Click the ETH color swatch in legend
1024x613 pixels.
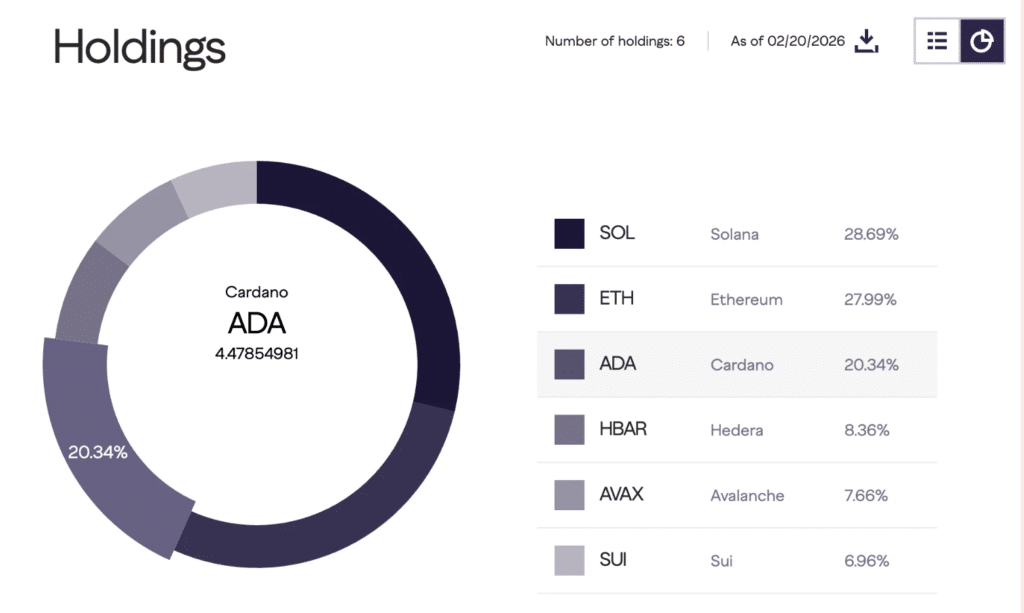click(x=568, y=298)
